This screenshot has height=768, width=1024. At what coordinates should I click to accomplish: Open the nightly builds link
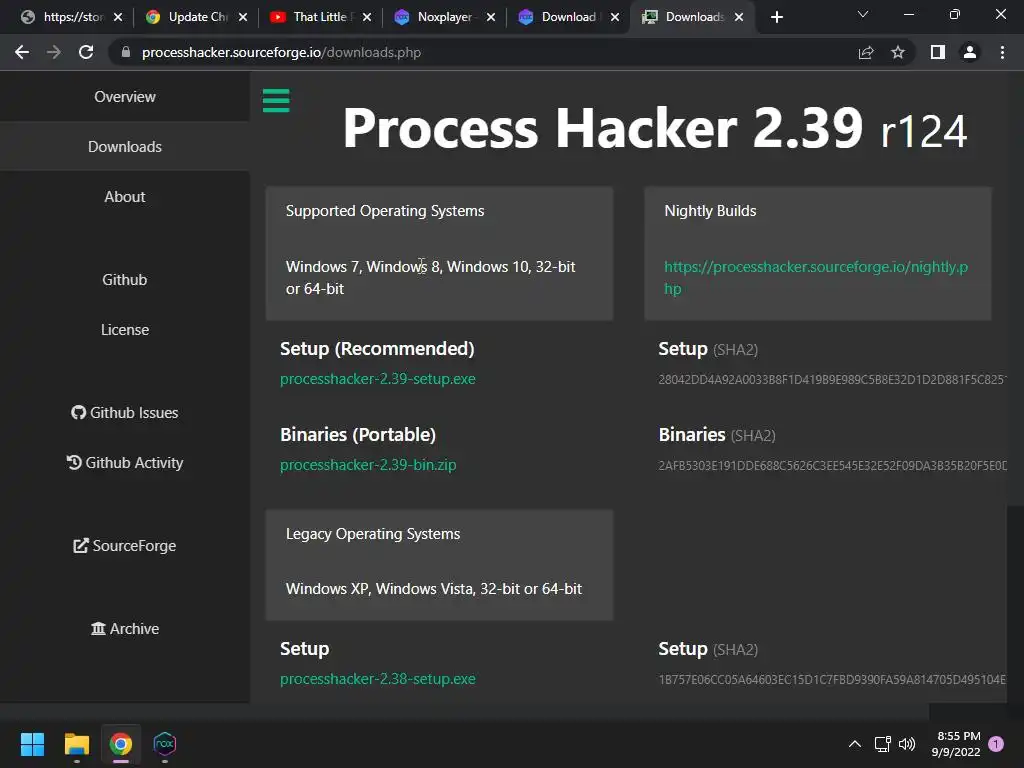pos(816,278)
